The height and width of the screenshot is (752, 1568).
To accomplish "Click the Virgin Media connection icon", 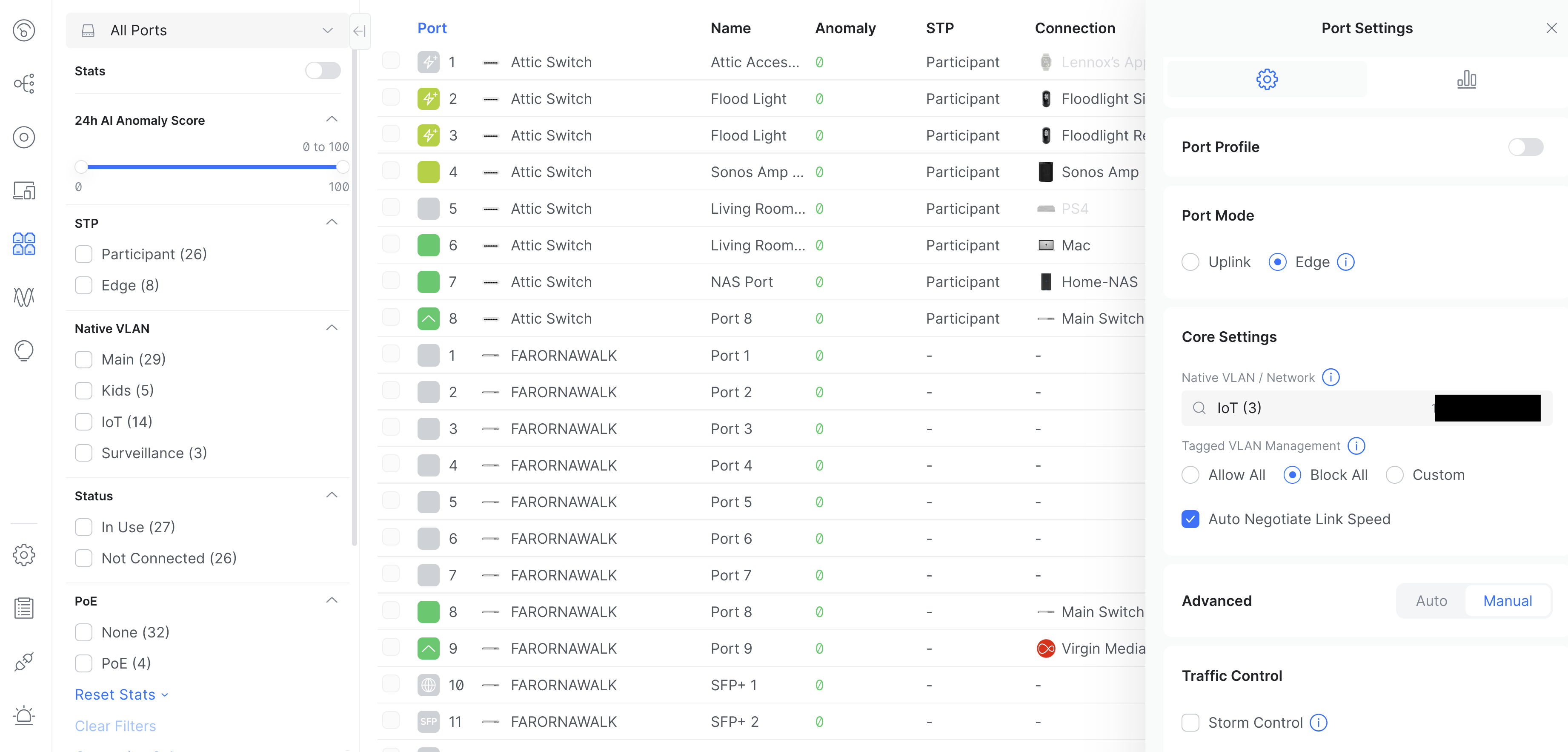I will click(1046, 649).
